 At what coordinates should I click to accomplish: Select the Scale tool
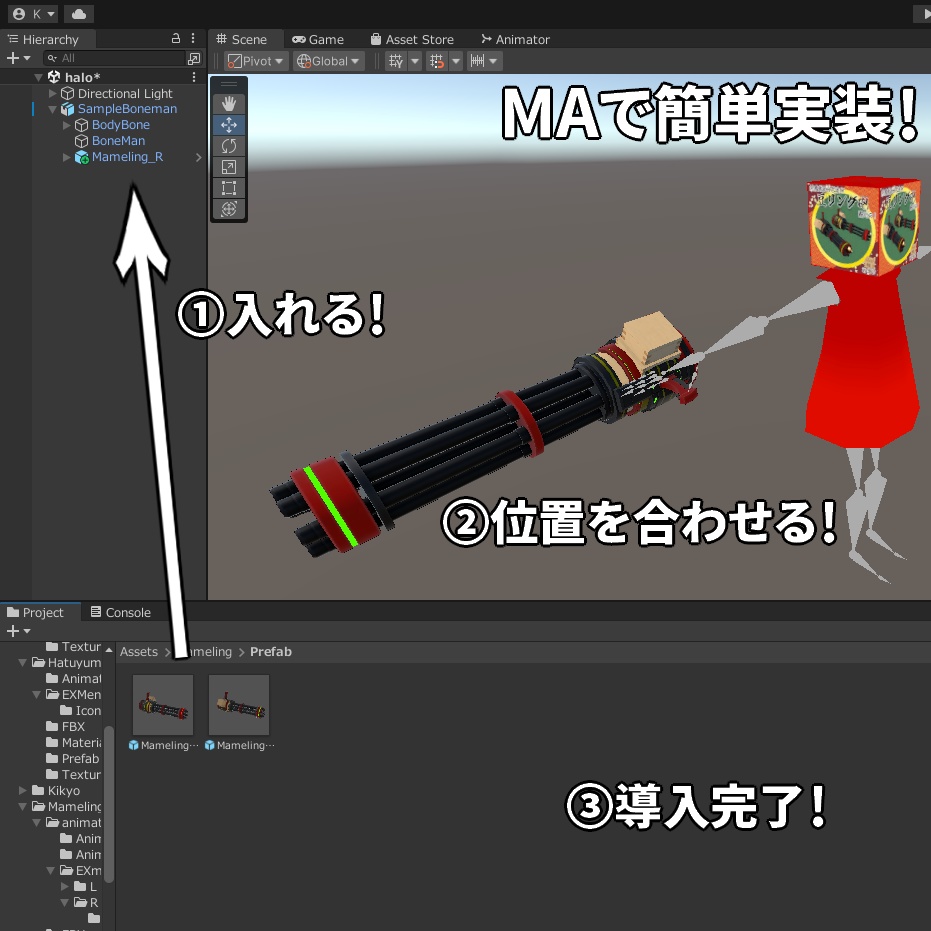pyautogui.click(x=228, y=167)
